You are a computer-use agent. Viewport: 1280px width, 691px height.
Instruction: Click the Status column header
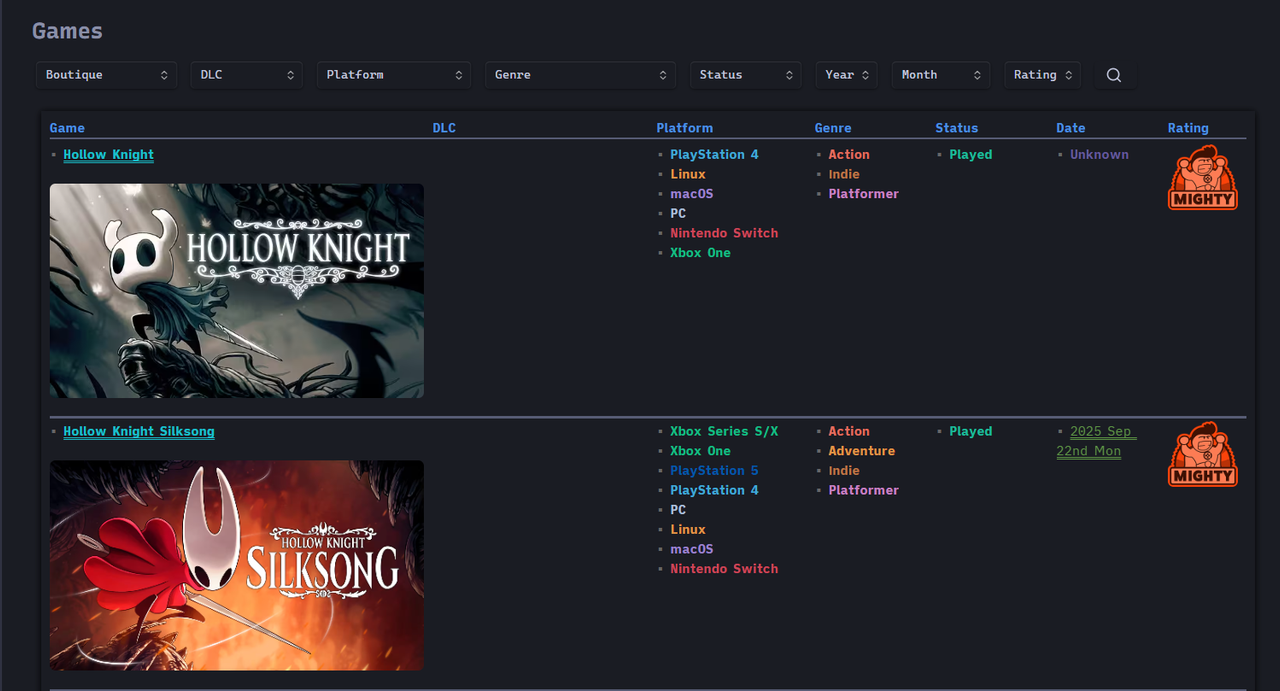[x=957, y=128]
